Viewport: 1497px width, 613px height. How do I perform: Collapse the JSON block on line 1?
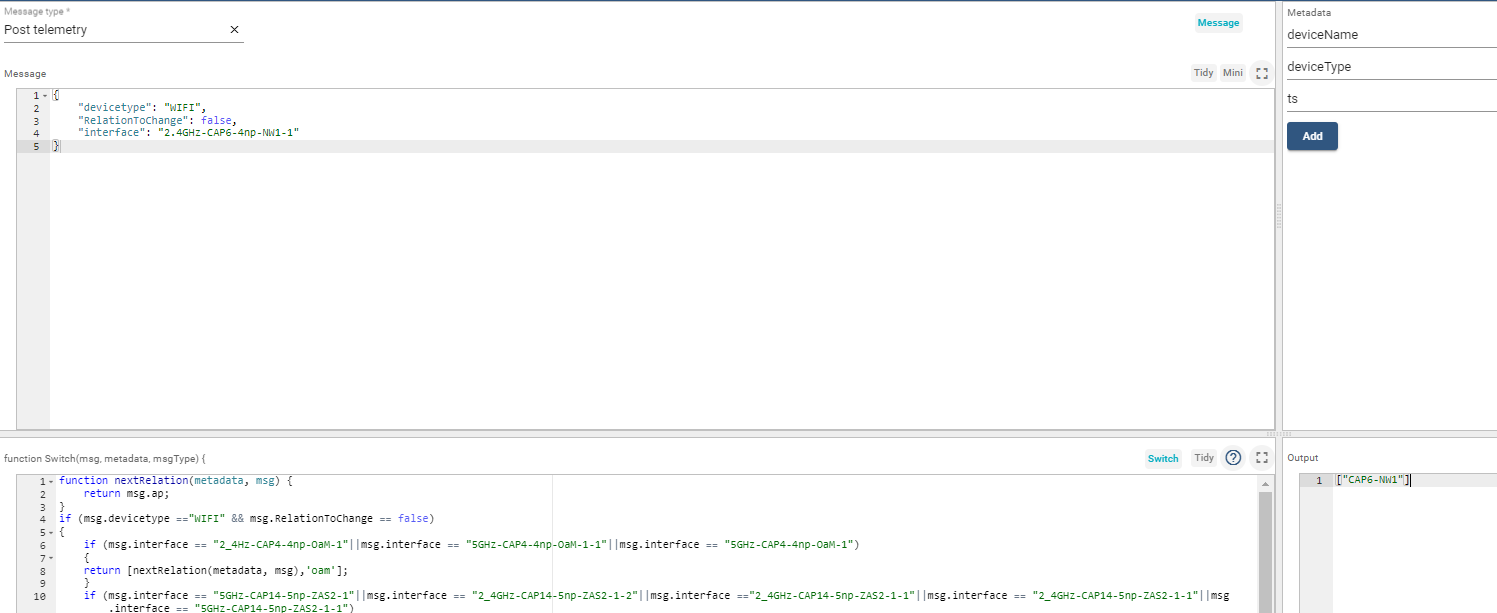click(44, 93)
